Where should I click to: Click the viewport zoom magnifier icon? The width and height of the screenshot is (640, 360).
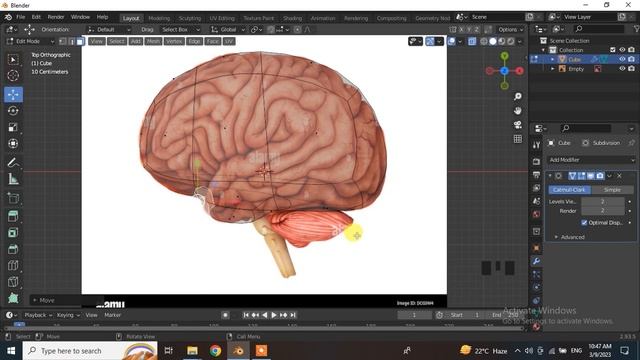coord(518,96)
